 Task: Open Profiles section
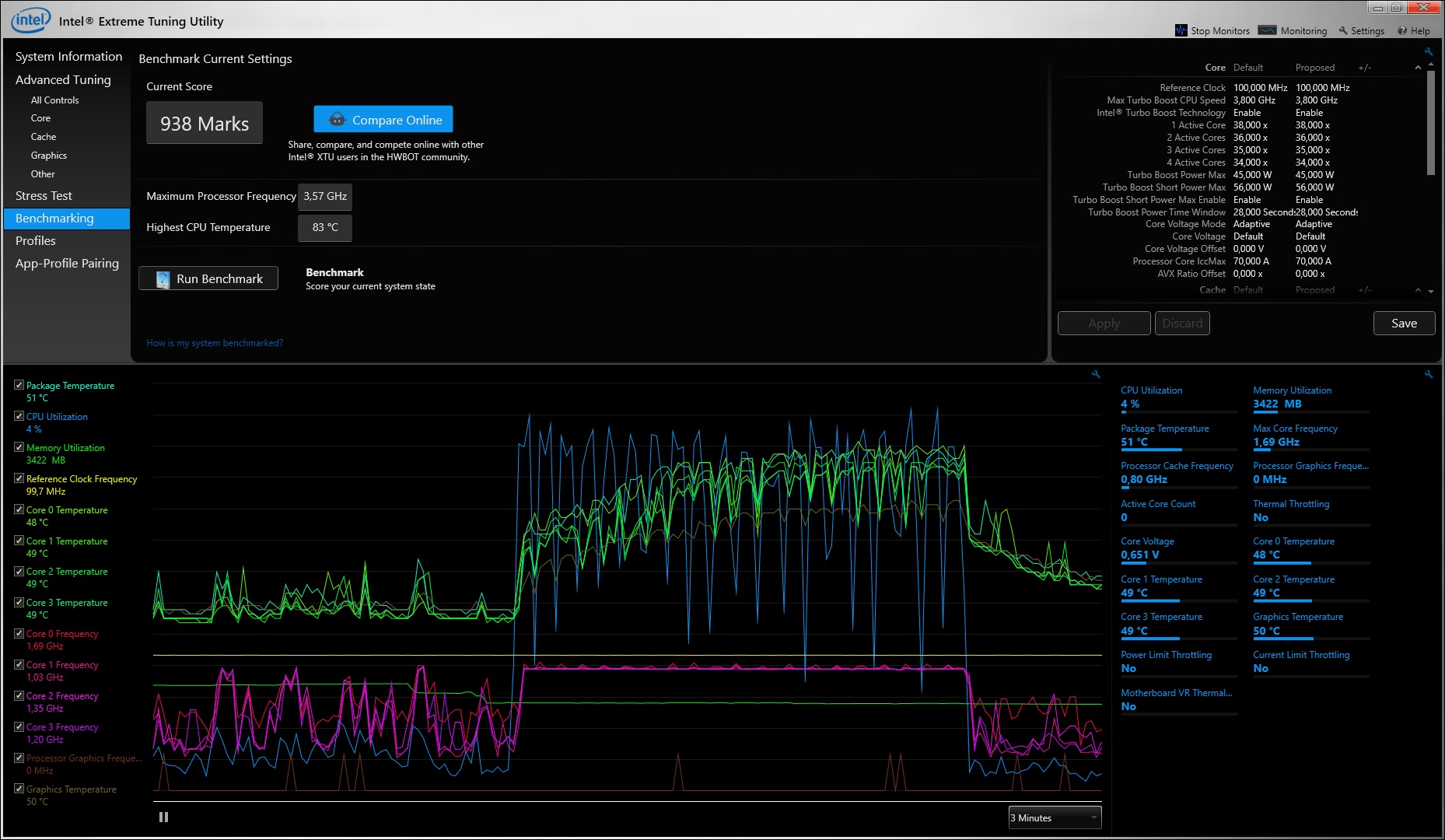36,241
